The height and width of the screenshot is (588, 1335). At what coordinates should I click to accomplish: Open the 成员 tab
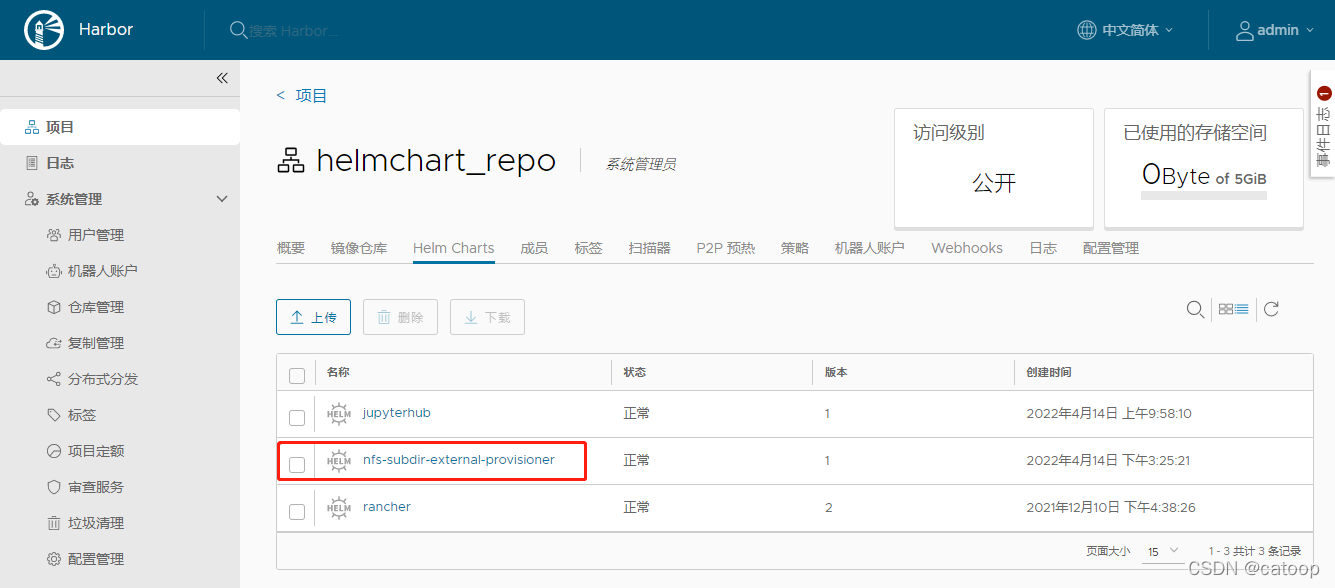(534, 248)
